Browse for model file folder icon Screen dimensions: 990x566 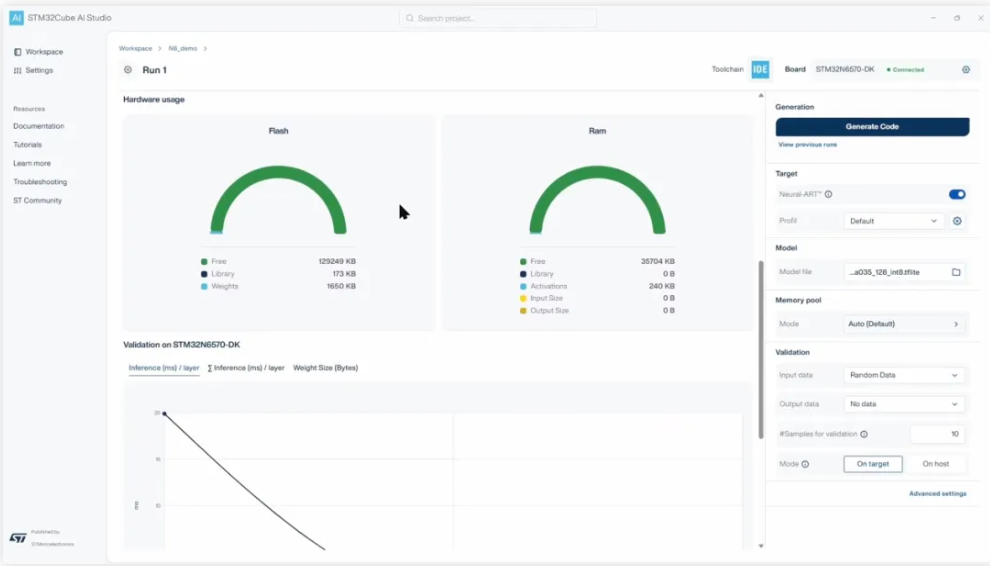956,272
